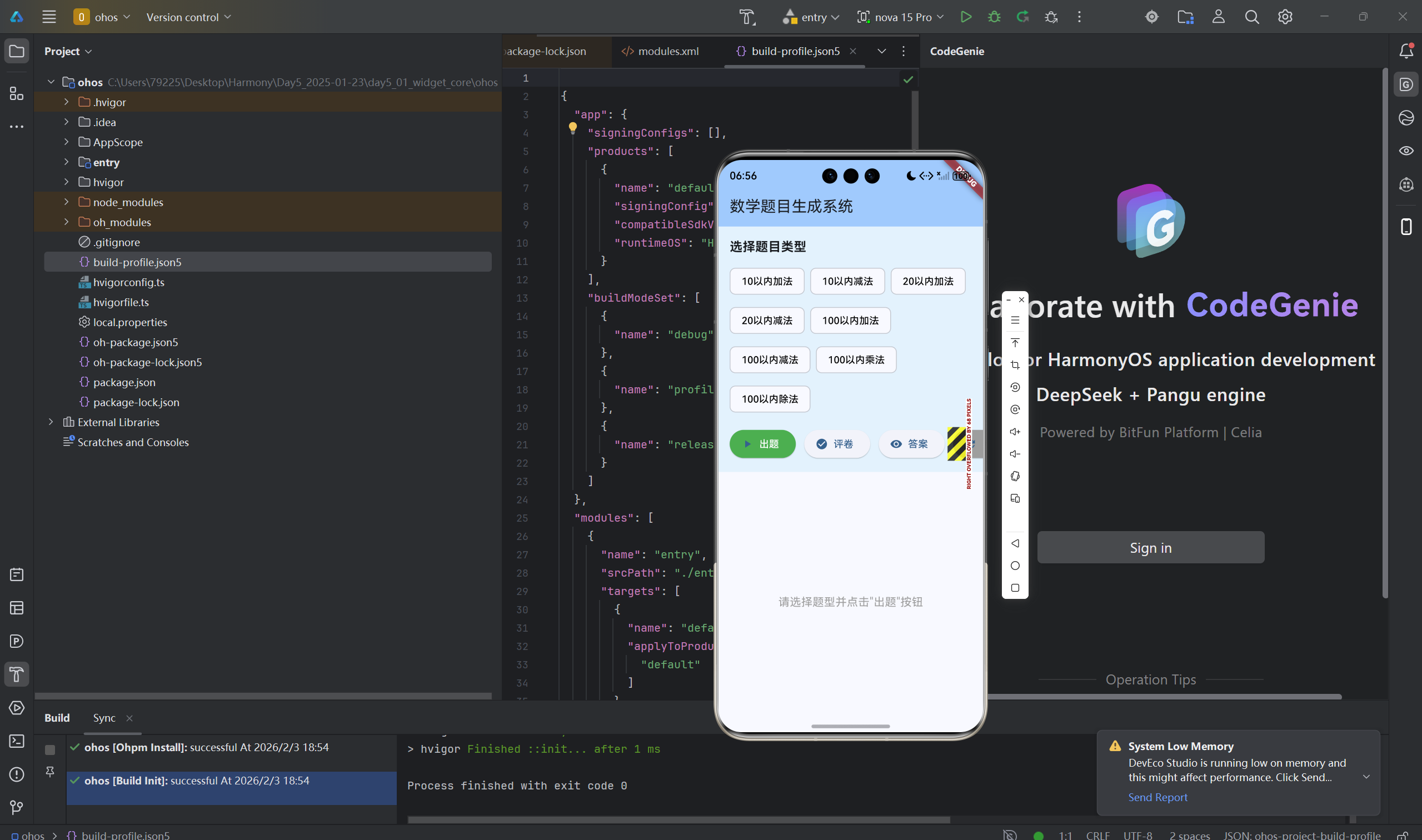Viewport: 1422px width, 840px height.
Task: Click the Debug bug icon in toolbar
Action: (x=994, y=17)
